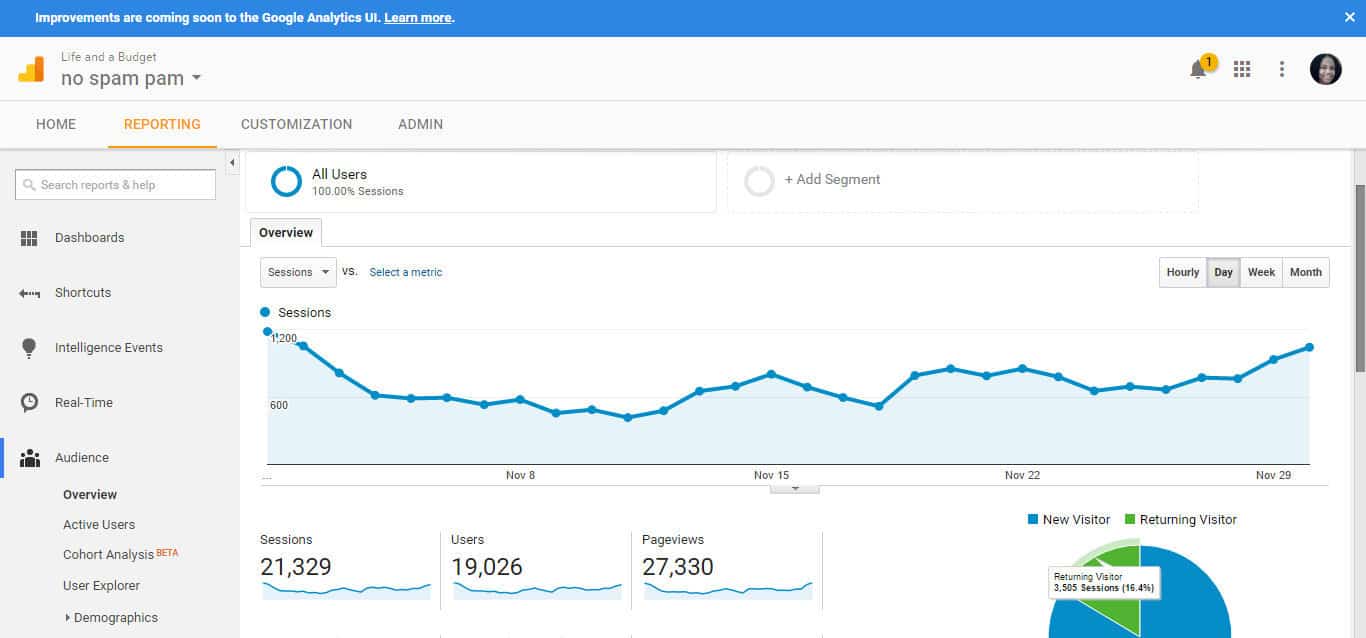
Task: Click the Add Segment circle icon
Action: point(760,181)
